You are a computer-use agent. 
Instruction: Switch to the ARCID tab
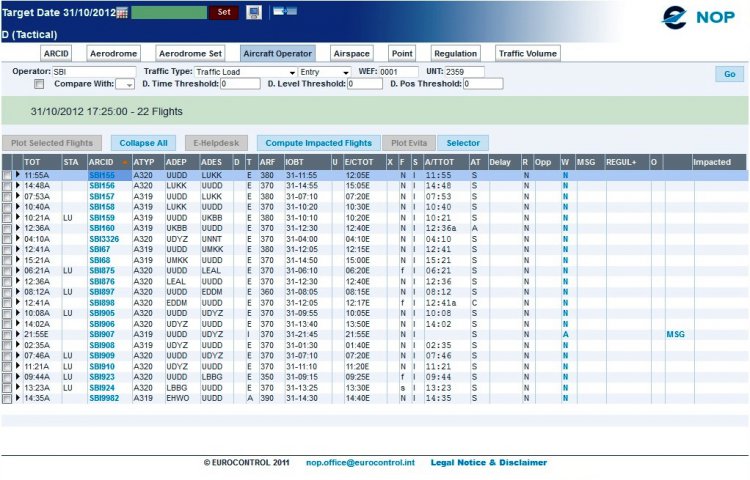click(56, 54)
